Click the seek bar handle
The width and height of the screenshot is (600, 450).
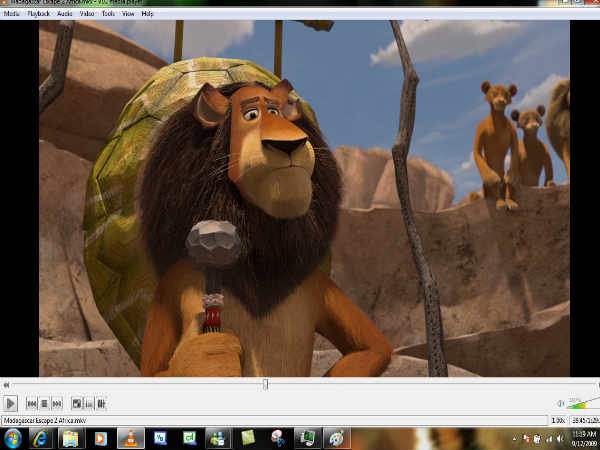coord(265,384)
